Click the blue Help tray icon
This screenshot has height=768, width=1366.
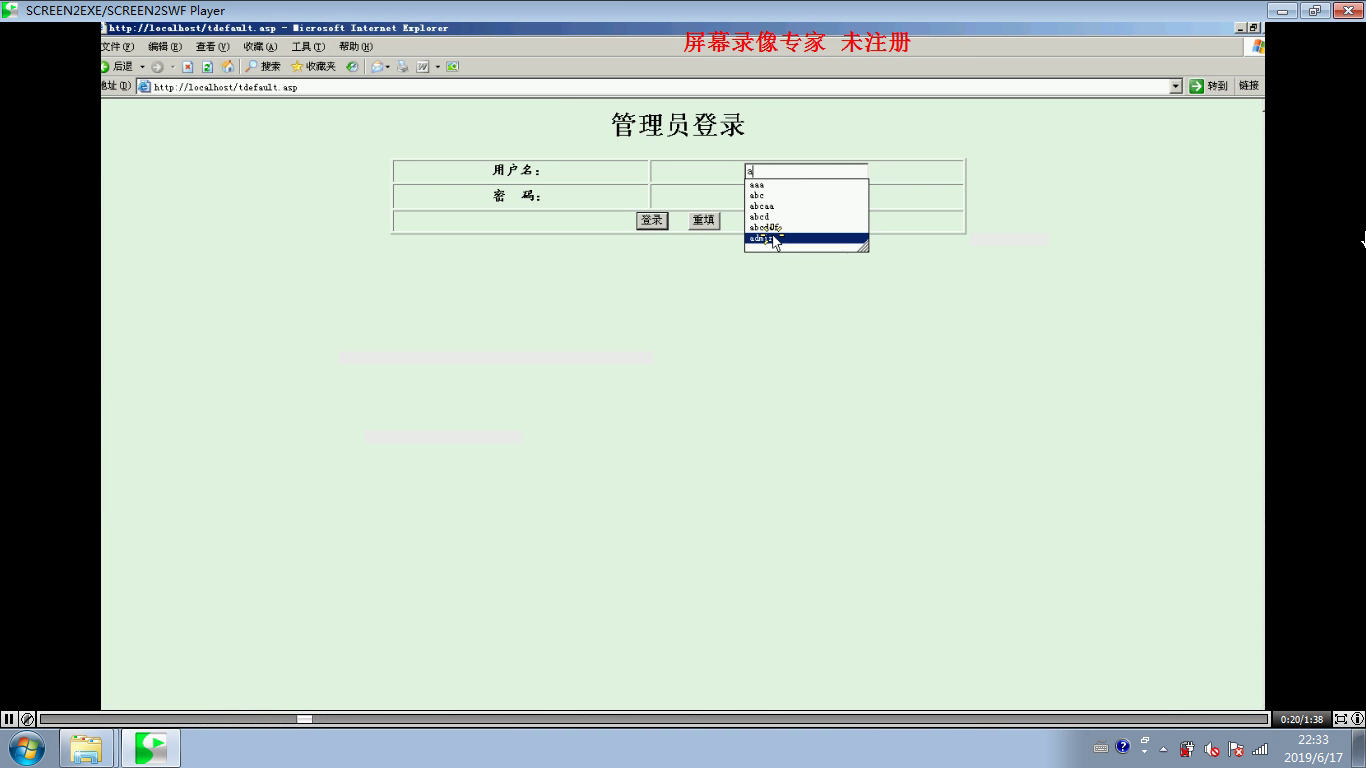(x=1122, y=746)
